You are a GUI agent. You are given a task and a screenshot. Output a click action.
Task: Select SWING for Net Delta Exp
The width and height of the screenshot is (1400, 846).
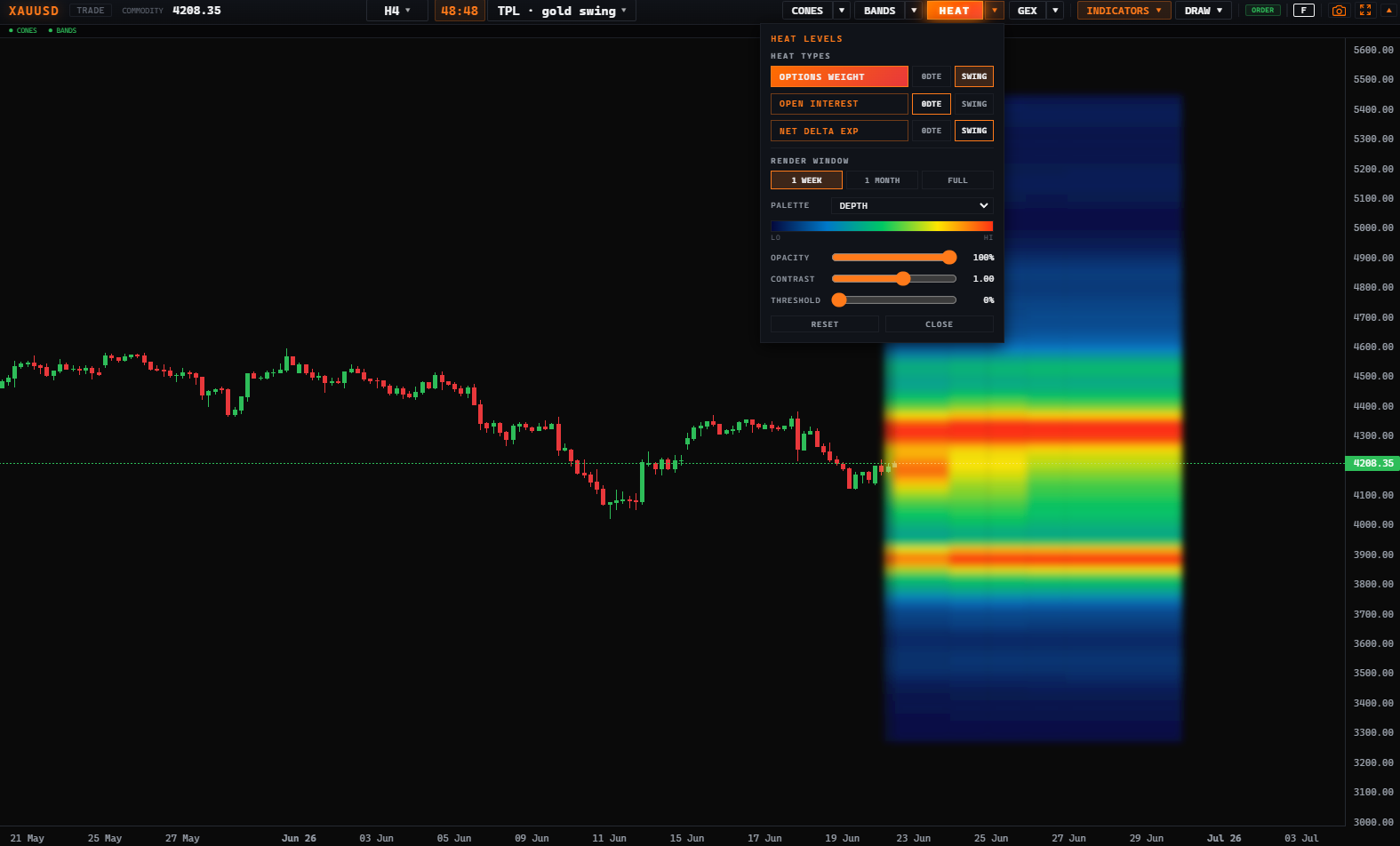[x=974, y=131]
